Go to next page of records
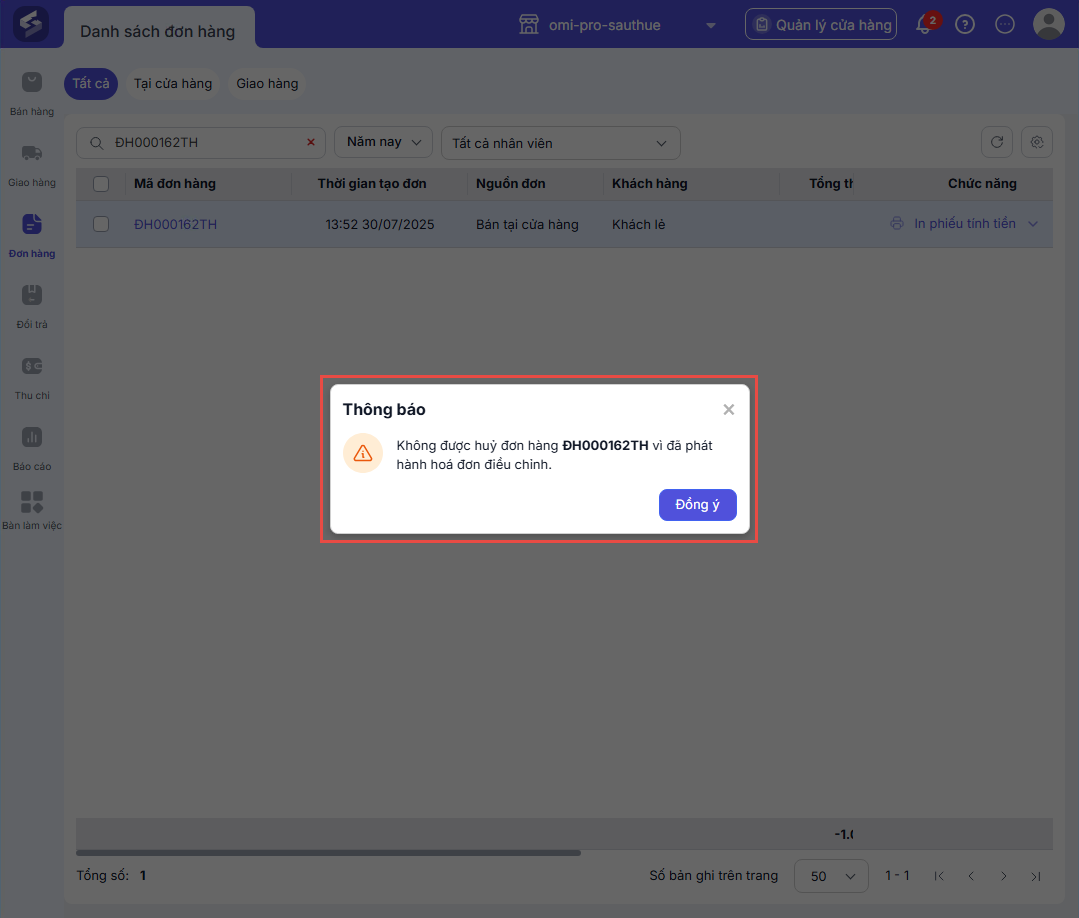 point(1003,876)
